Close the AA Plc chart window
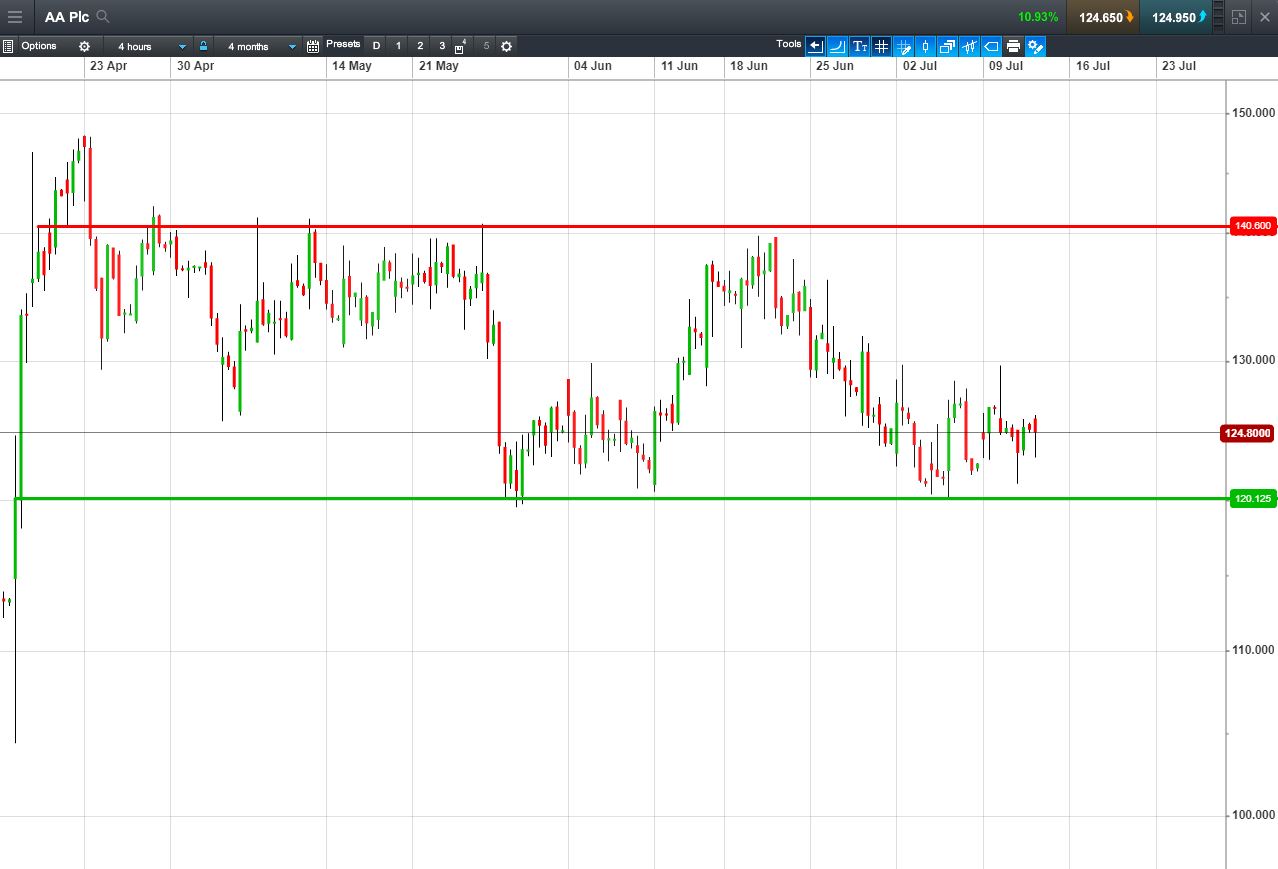The width and height of the screenshot is (1278, 869). coord(1265,17)
